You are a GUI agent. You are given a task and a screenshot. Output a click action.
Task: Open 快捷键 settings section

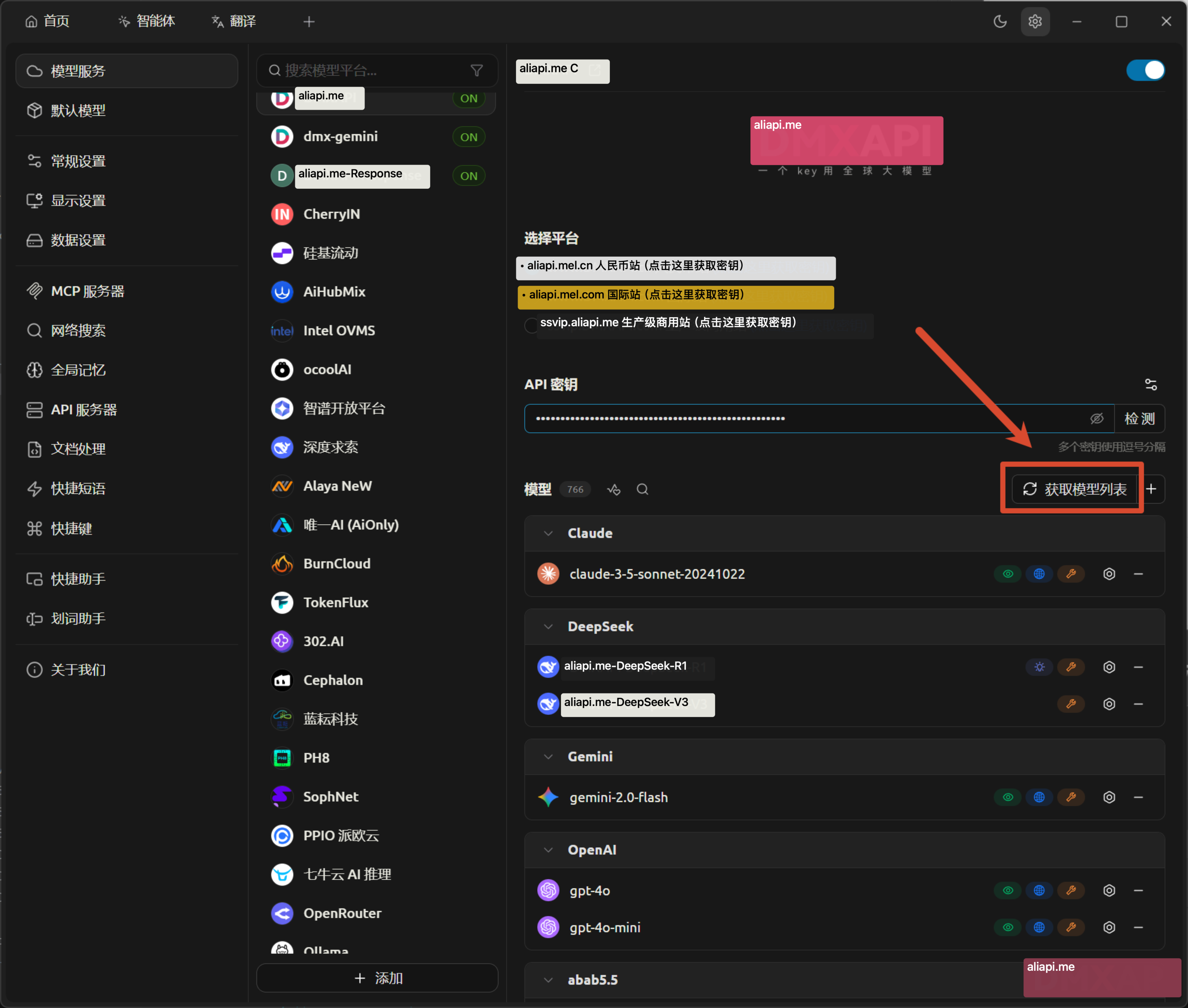coord(127,529)
